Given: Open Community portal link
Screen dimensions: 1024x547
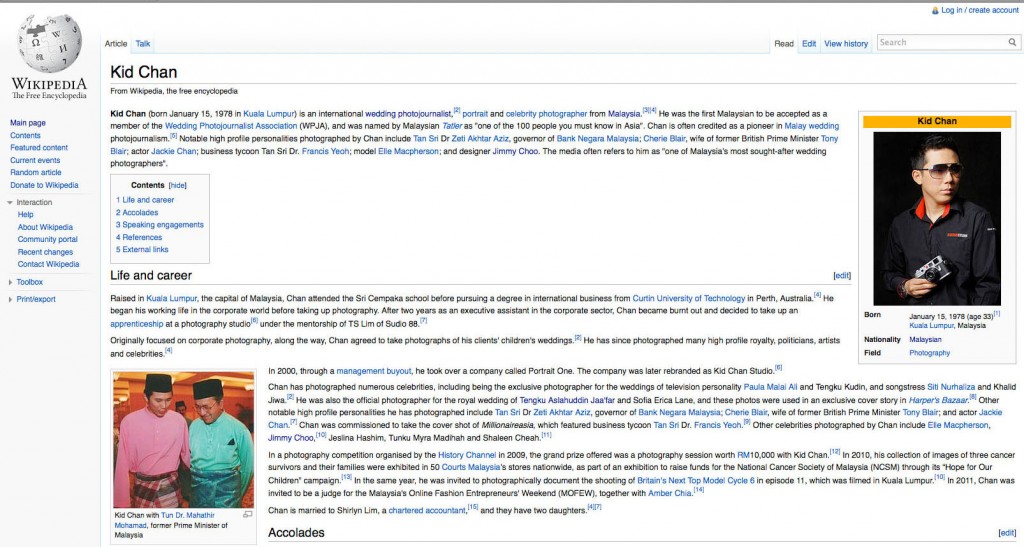Looking at the screenshot, I should [48, 240].
